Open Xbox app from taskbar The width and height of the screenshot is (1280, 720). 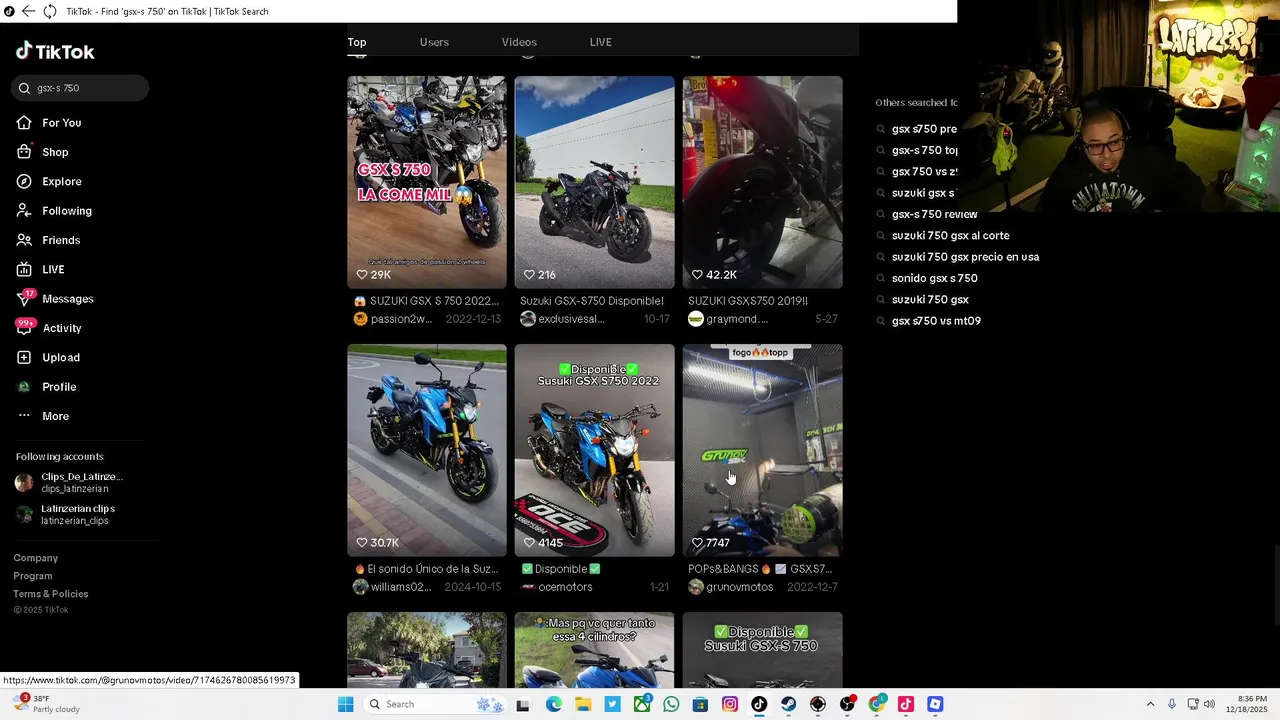pyautogui.click(x=642, y=705)
